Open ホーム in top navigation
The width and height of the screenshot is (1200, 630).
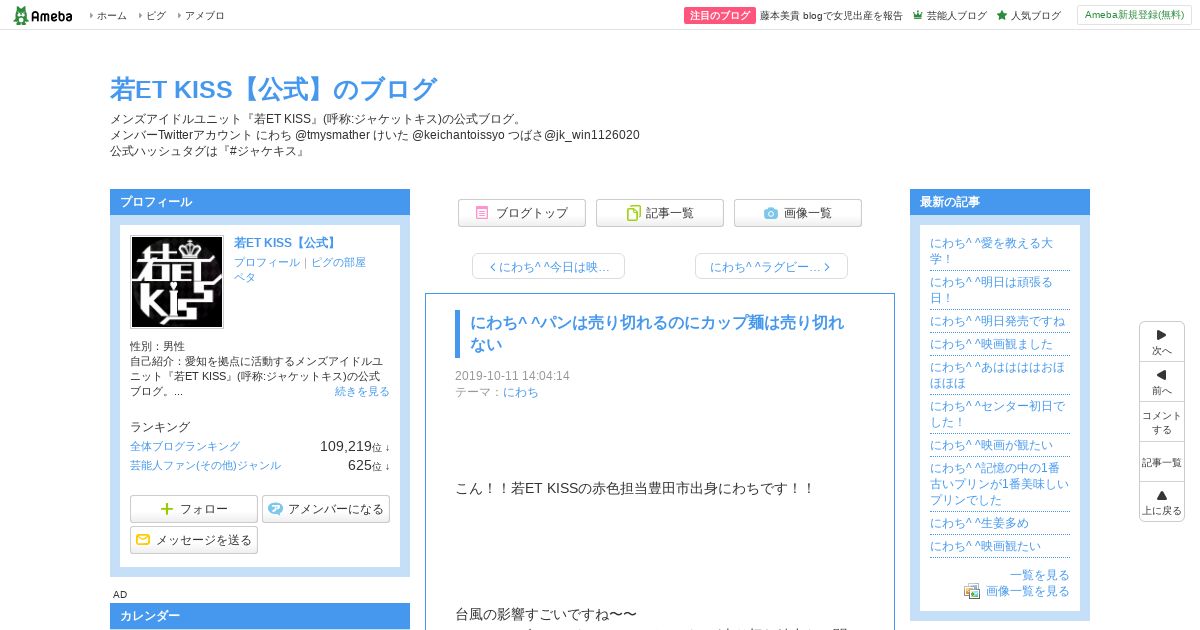pyautogui.click(x=111, y=16)
